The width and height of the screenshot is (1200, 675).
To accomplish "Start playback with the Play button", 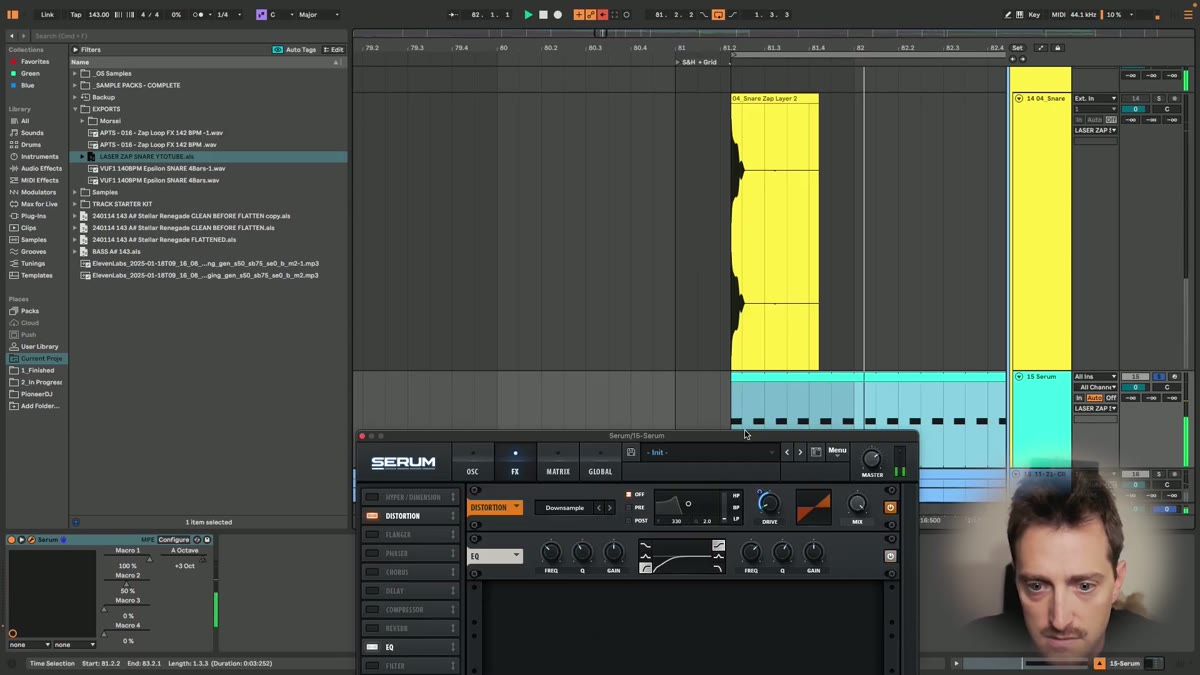I will 528,15.
